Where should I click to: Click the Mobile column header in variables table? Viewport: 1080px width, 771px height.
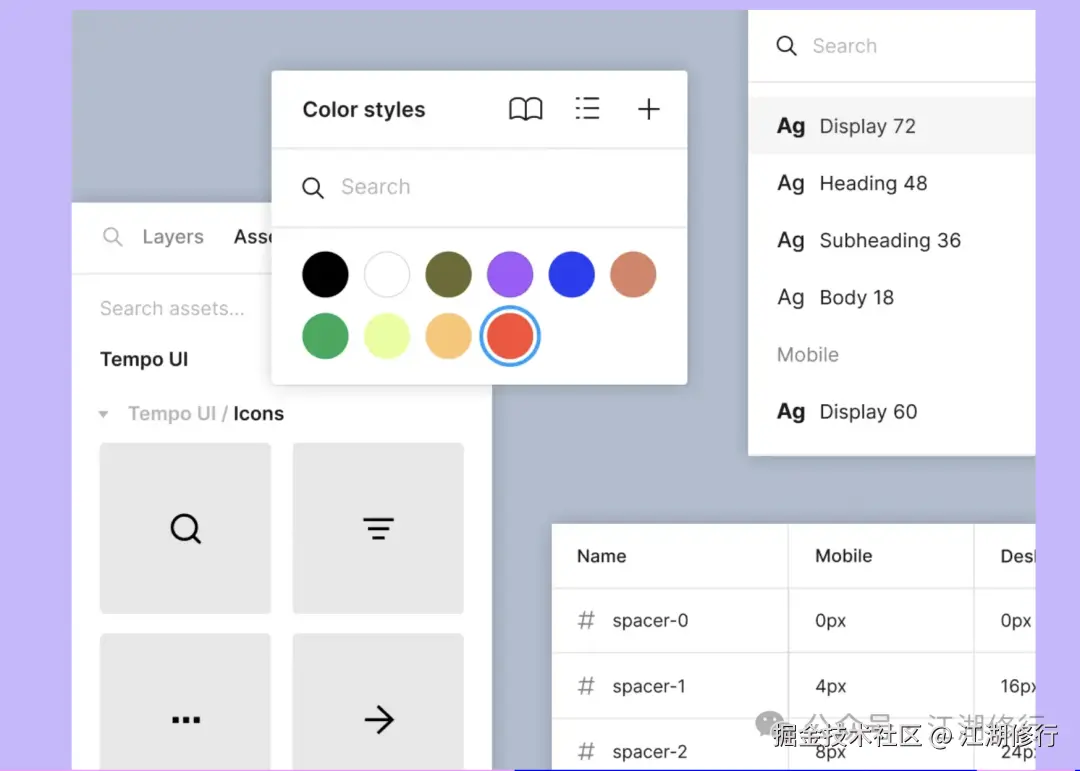(844, 556)
